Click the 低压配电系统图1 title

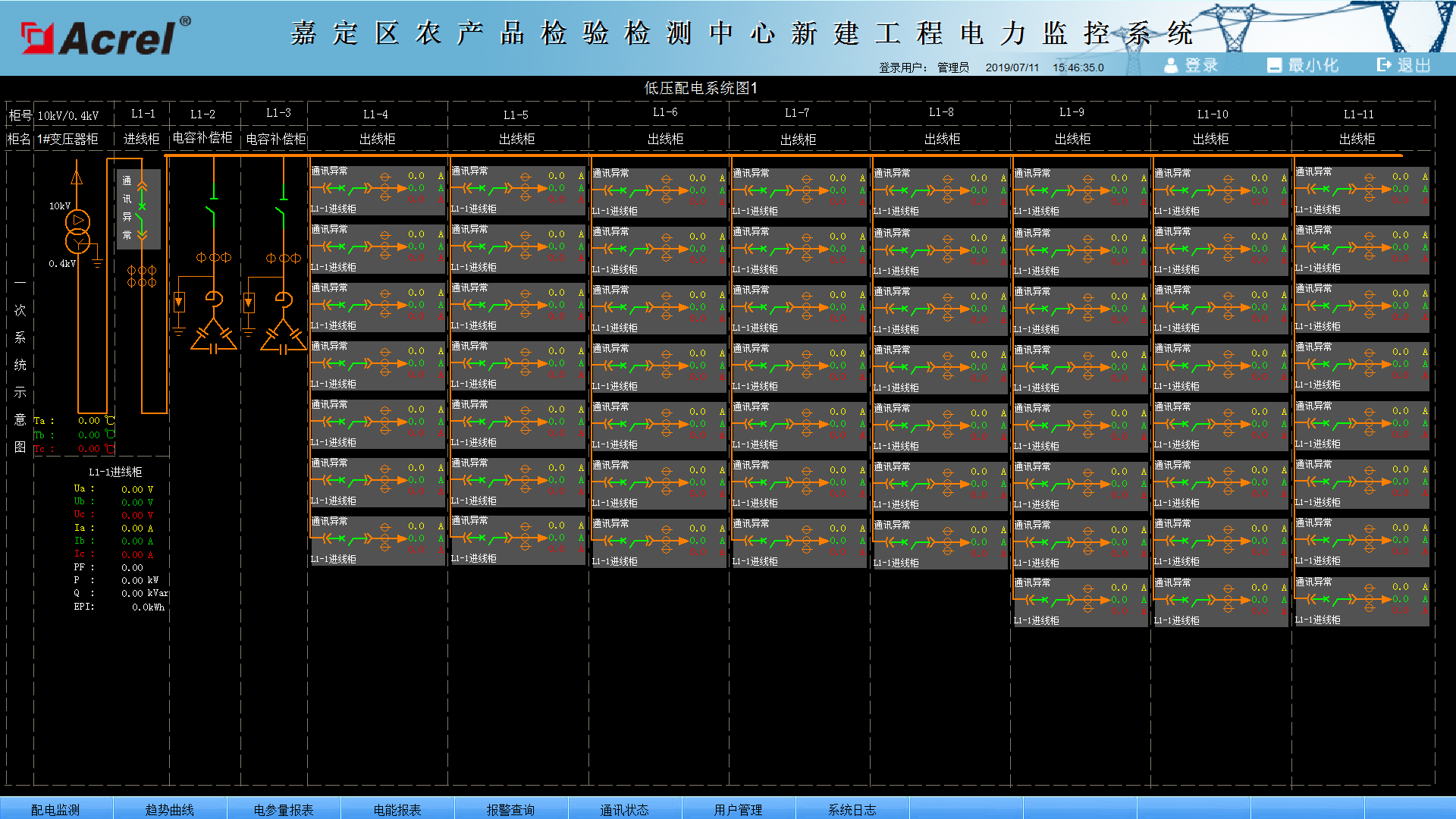coord(701,88)
